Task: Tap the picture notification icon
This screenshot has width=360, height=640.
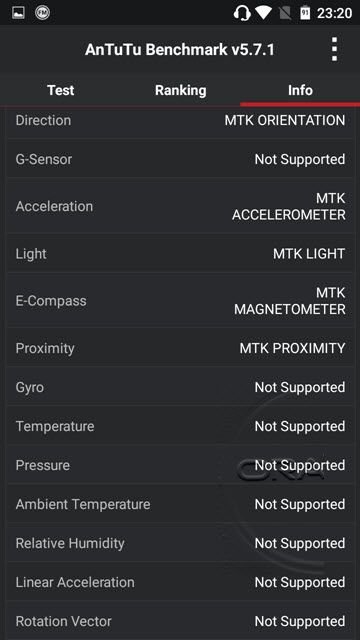Action: tap(18, 13)
